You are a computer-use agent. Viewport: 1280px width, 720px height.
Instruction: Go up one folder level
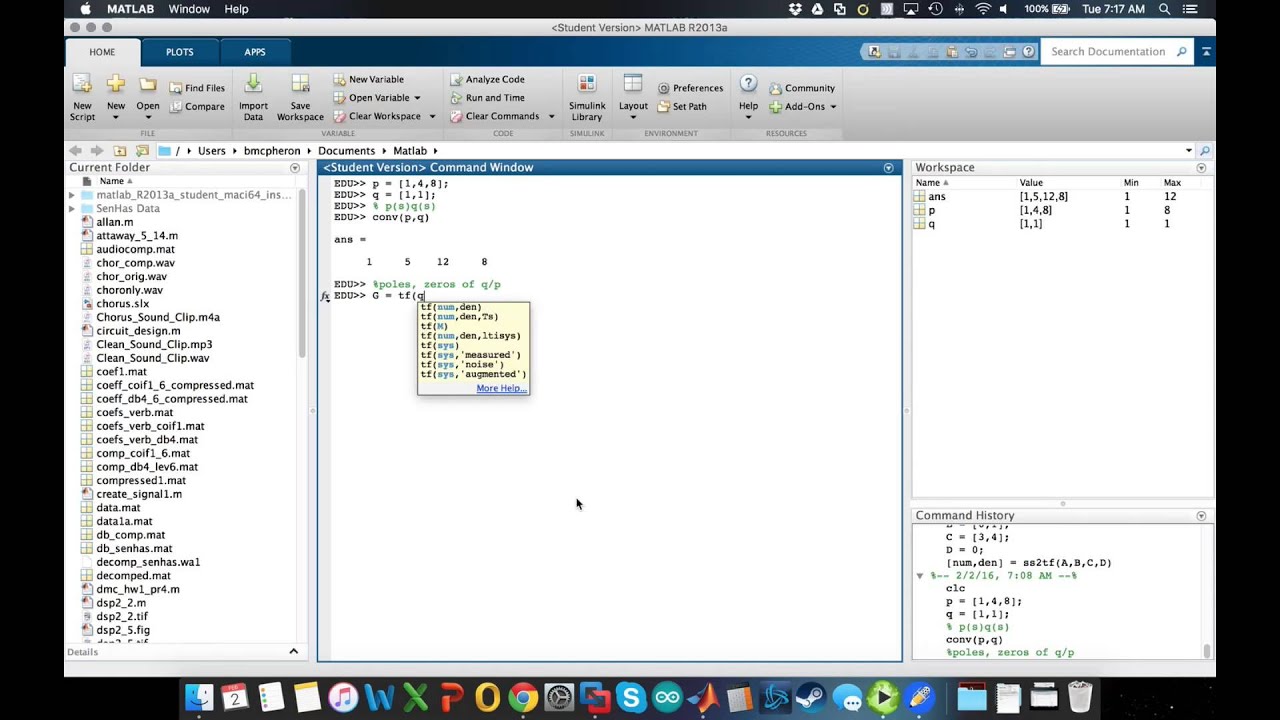coord(120,151)
